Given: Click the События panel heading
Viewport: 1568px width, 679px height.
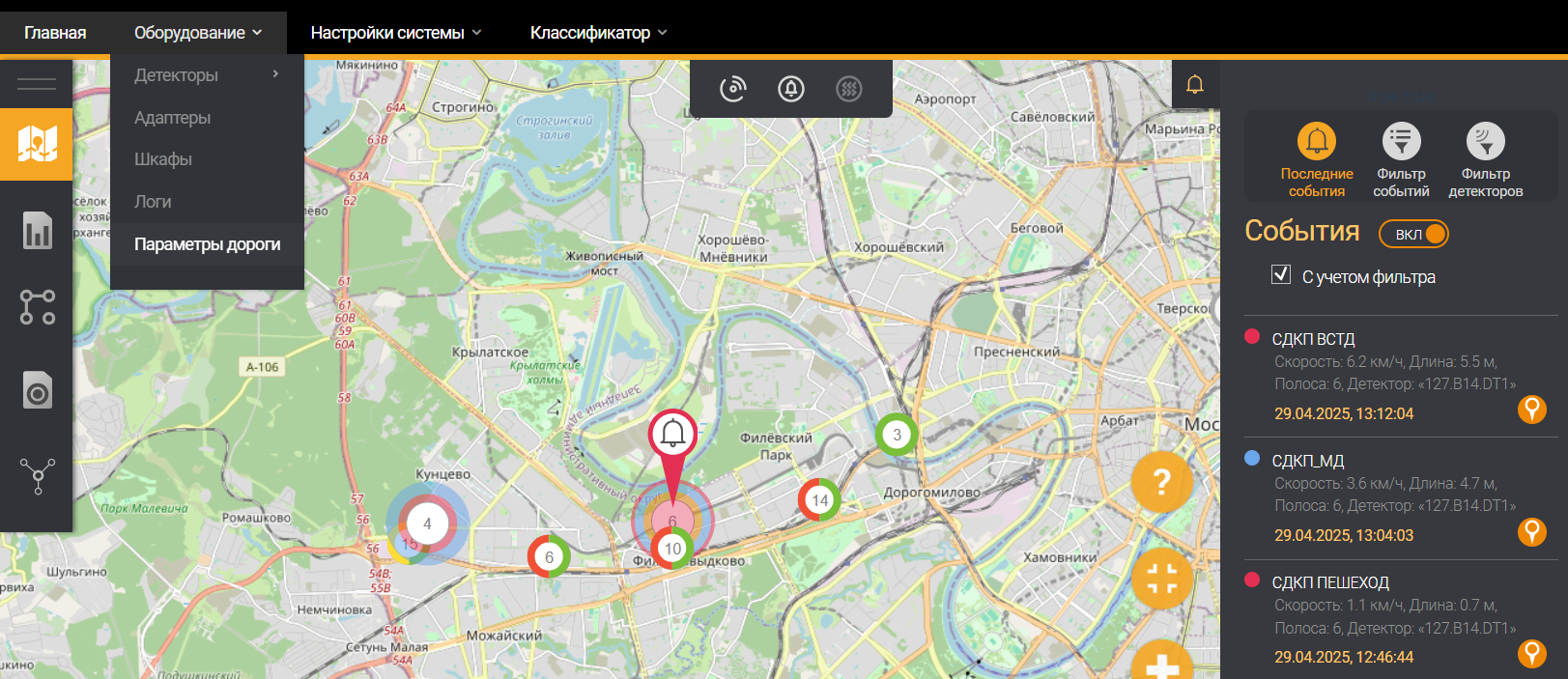Looking at the screenshot, I should pos(1301,231).
